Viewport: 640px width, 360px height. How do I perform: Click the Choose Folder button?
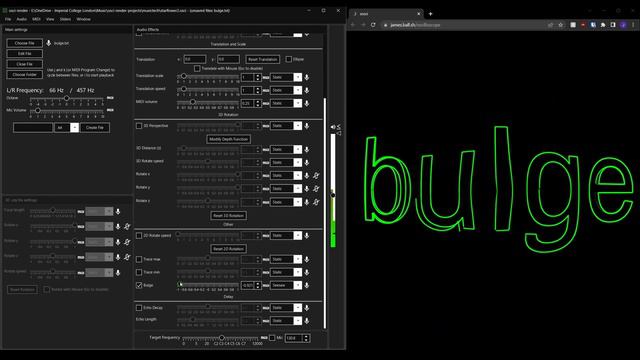tap(24, 75)
